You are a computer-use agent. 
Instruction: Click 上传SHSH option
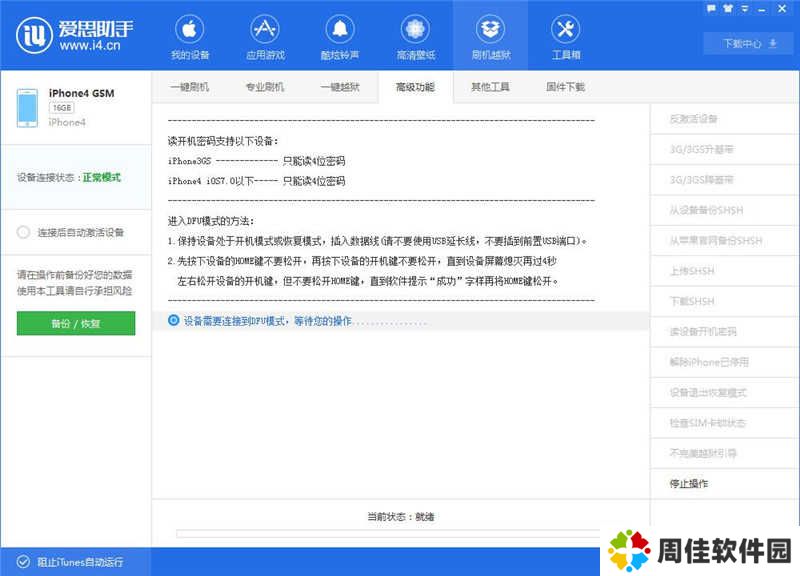click(x=724, y=271)
